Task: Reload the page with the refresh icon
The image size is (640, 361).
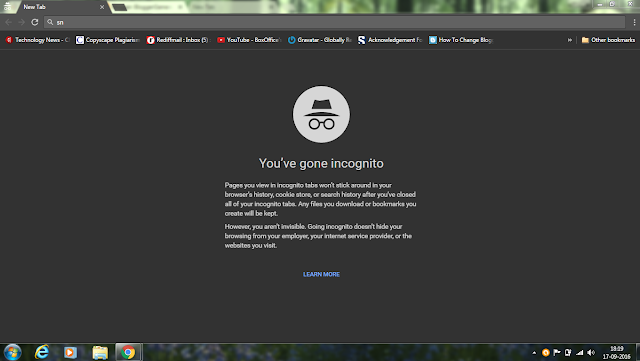Action: [x=35, y=22]
